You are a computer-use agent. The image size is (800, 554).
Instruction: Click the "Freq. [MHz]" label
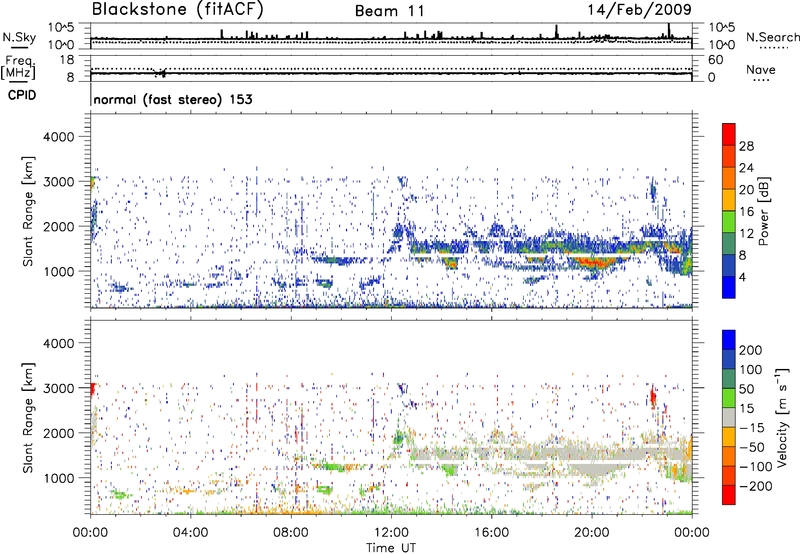point(18,67)
